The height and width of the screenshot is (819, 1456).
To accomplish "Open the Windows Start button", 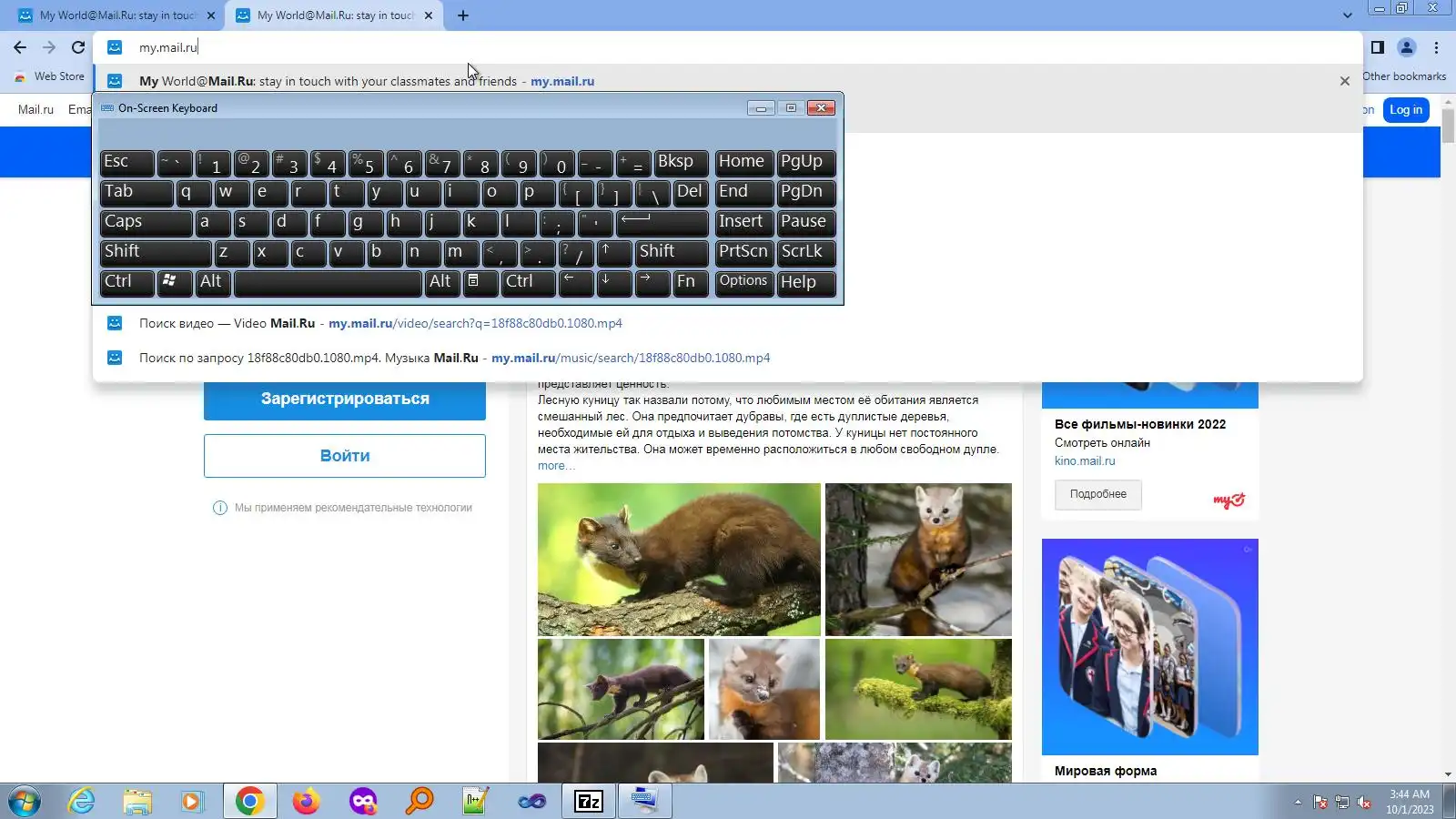I will [x=24, y=802].
